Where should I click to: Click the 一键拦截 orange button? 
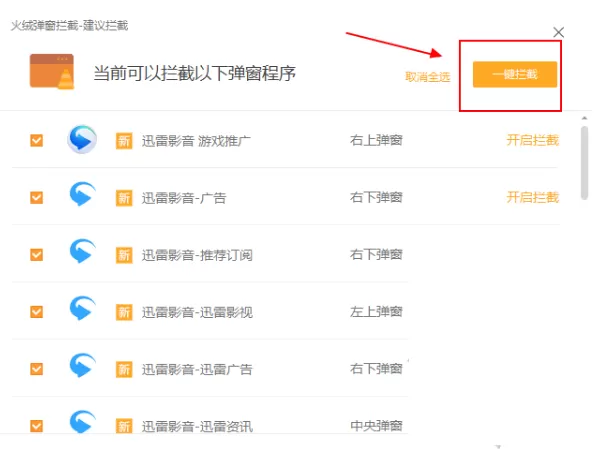(515, 74)
